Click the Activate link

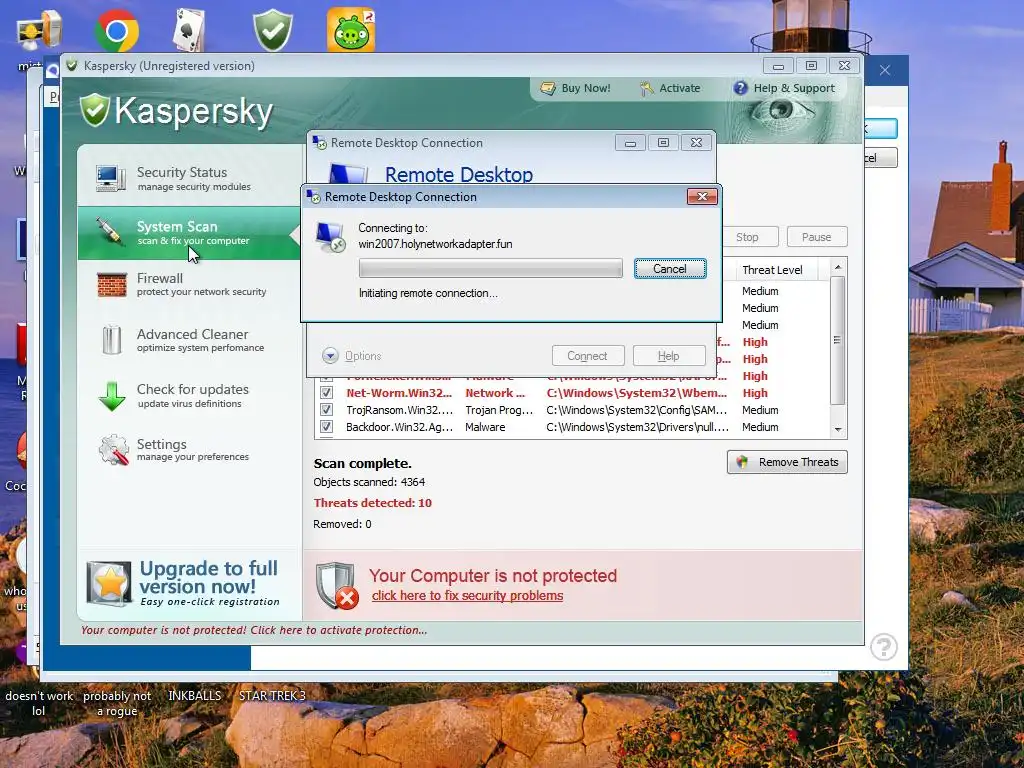[679, 88]
